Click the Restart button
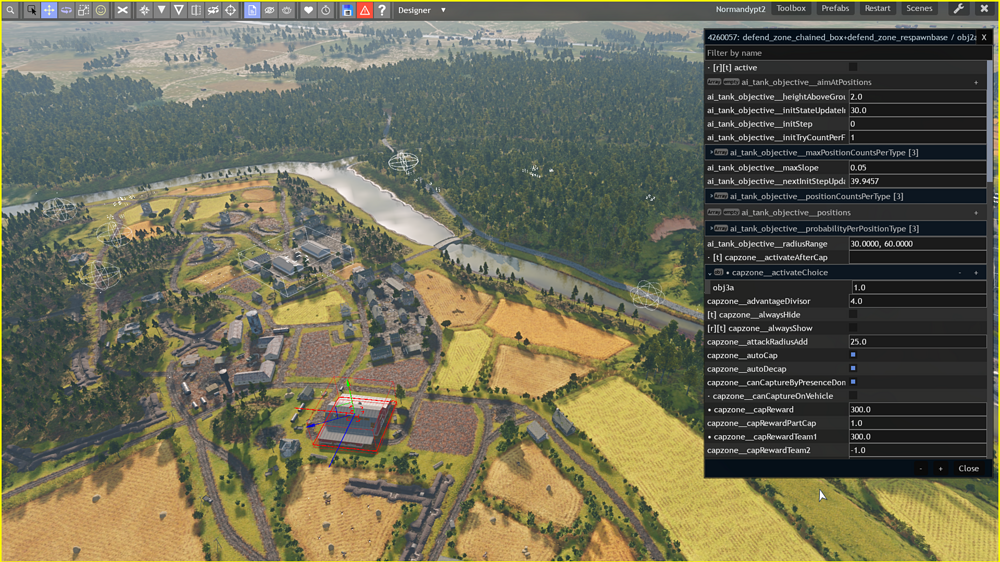The width and height of the screenshot is (1000, 562). pyautogui.click(x=877, y=9)
